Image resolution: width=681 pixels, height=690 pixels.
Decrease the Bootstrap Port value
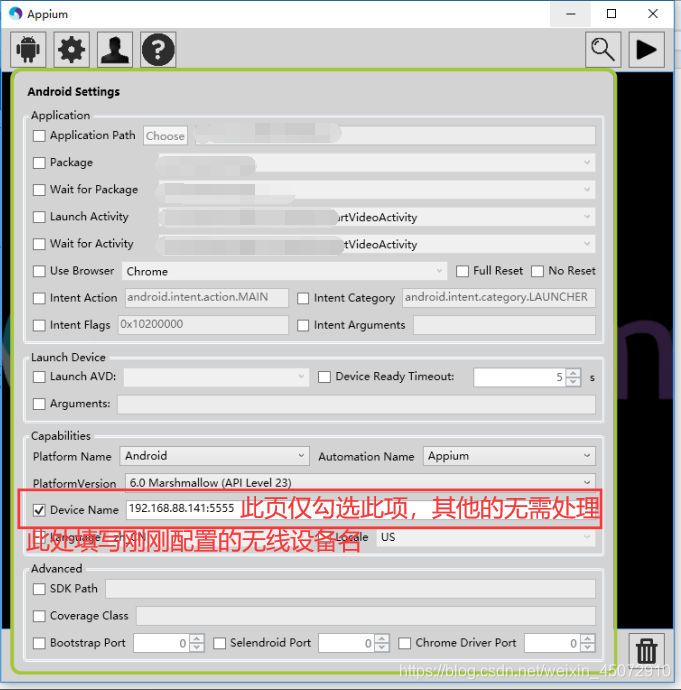point(197,648)
